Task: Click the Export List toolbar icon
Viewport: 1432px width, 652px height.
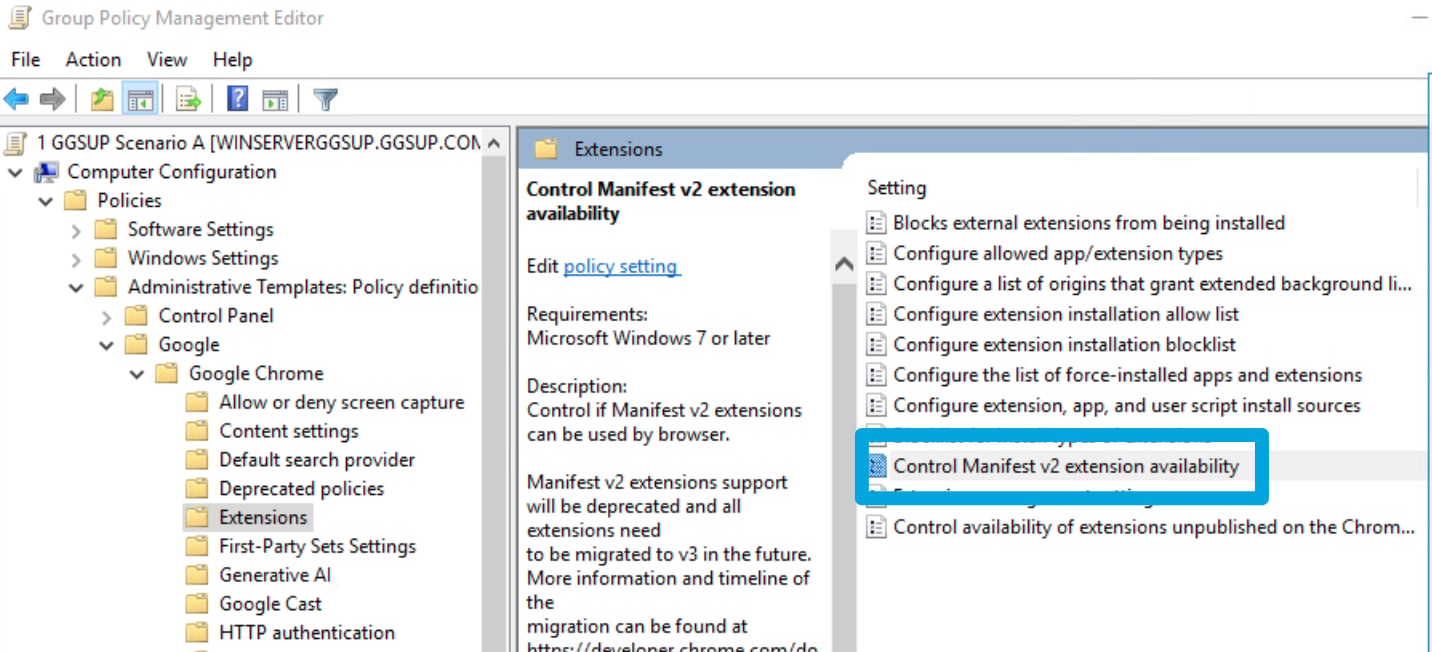Action: click(188, 99)
